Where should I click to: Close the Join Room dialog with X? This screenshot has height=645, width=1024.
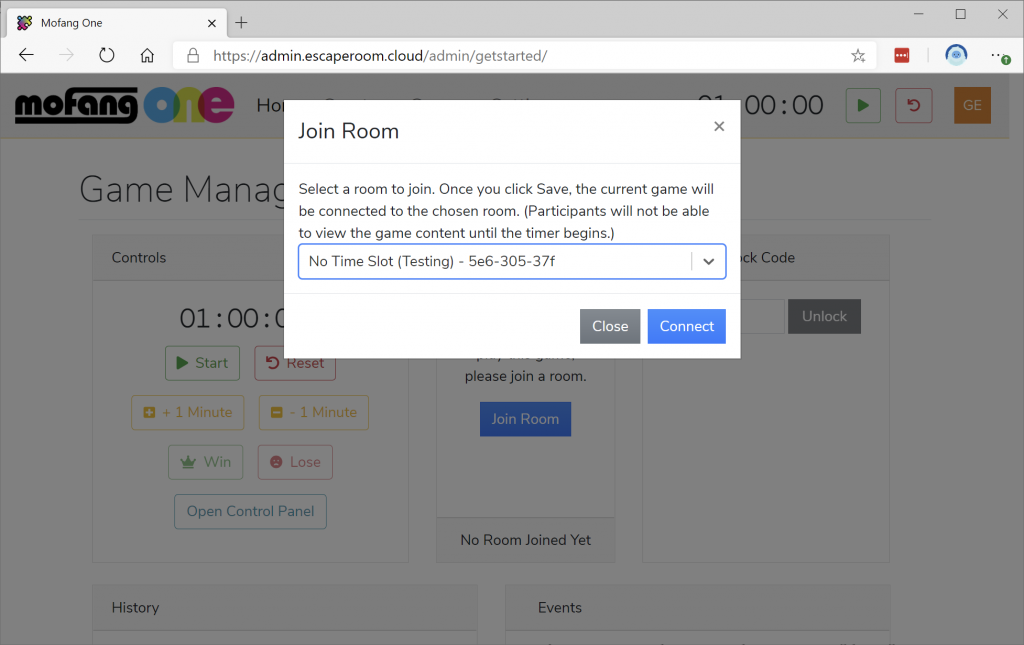(719, 127)
